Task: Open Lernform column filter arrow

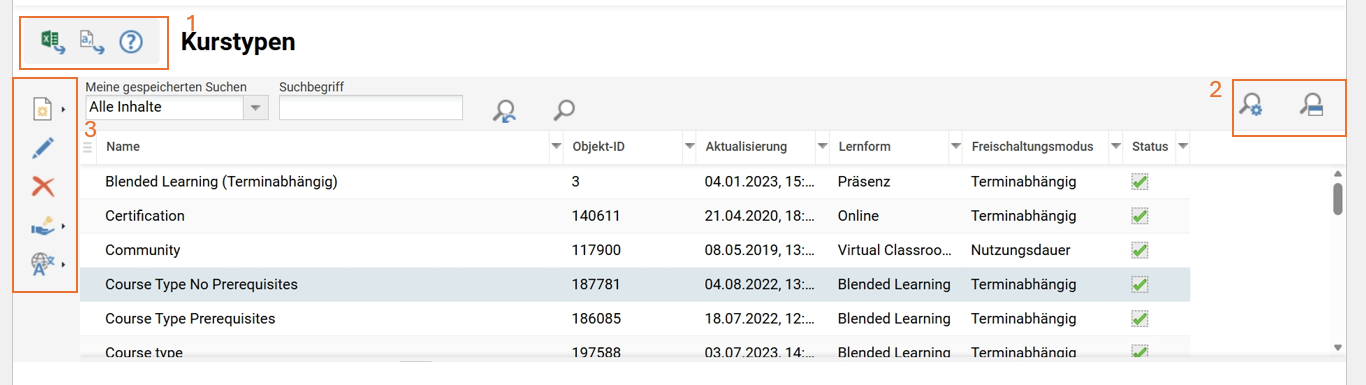Action: [x=955, y=147]
